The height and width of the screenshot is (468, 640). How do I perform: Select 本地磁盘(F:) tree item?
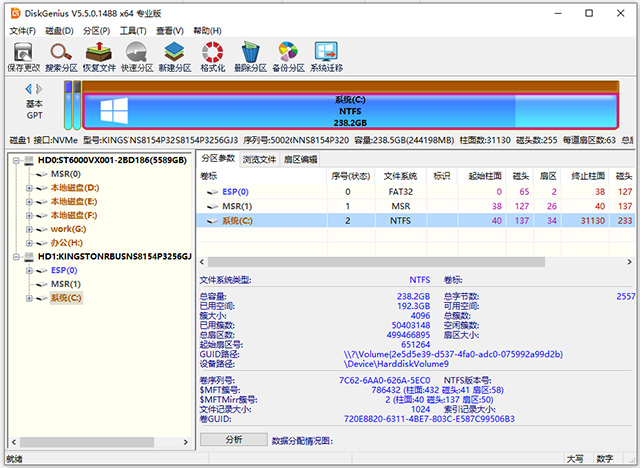click(x=74, y=215)
